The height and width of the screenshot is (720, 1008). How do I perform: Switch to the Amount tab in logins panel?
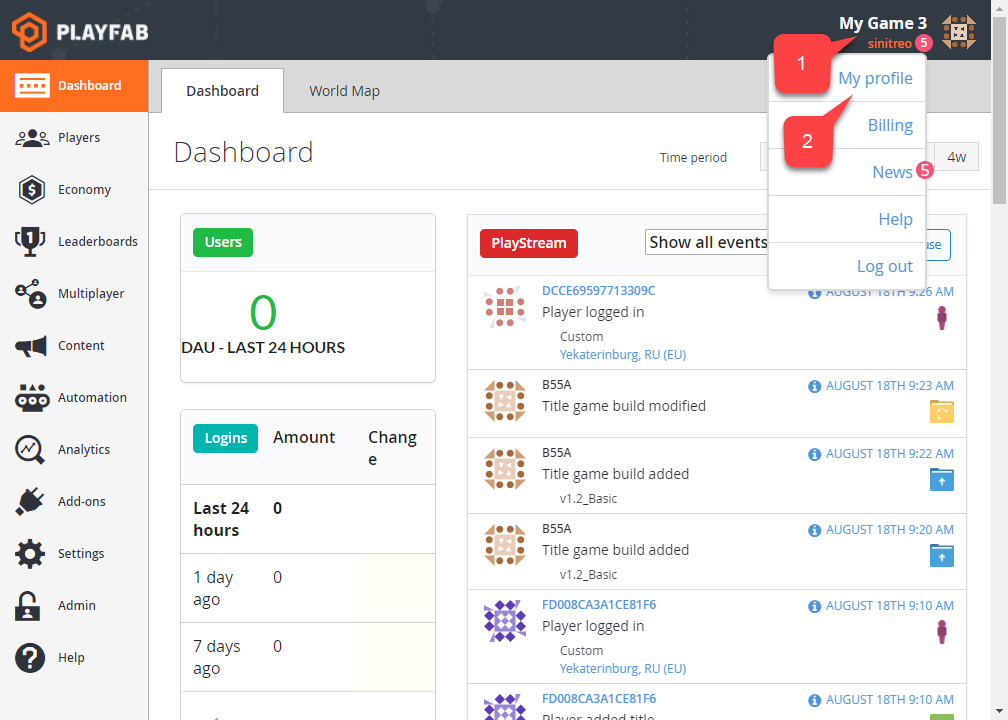[304, 437]
